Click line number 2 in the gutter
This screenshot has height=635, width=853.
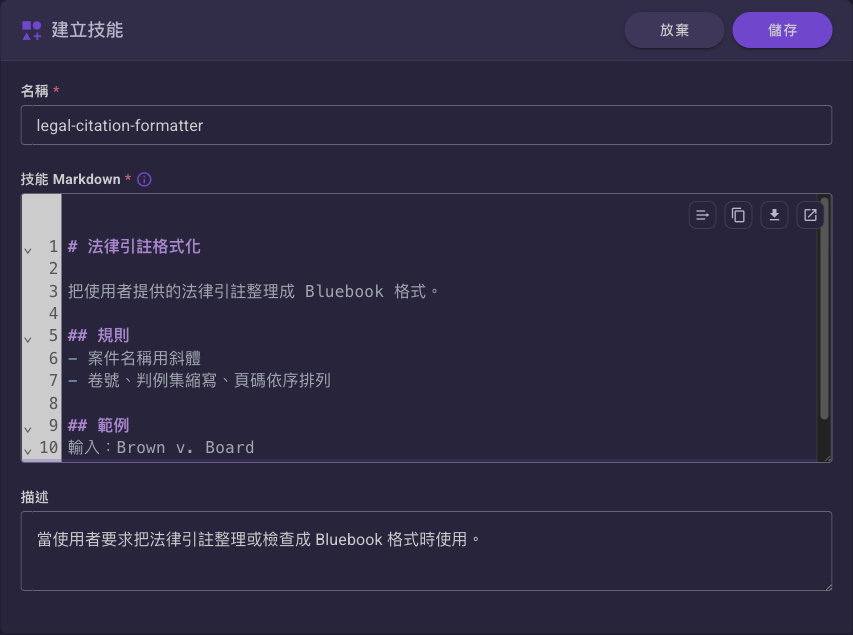53,268
